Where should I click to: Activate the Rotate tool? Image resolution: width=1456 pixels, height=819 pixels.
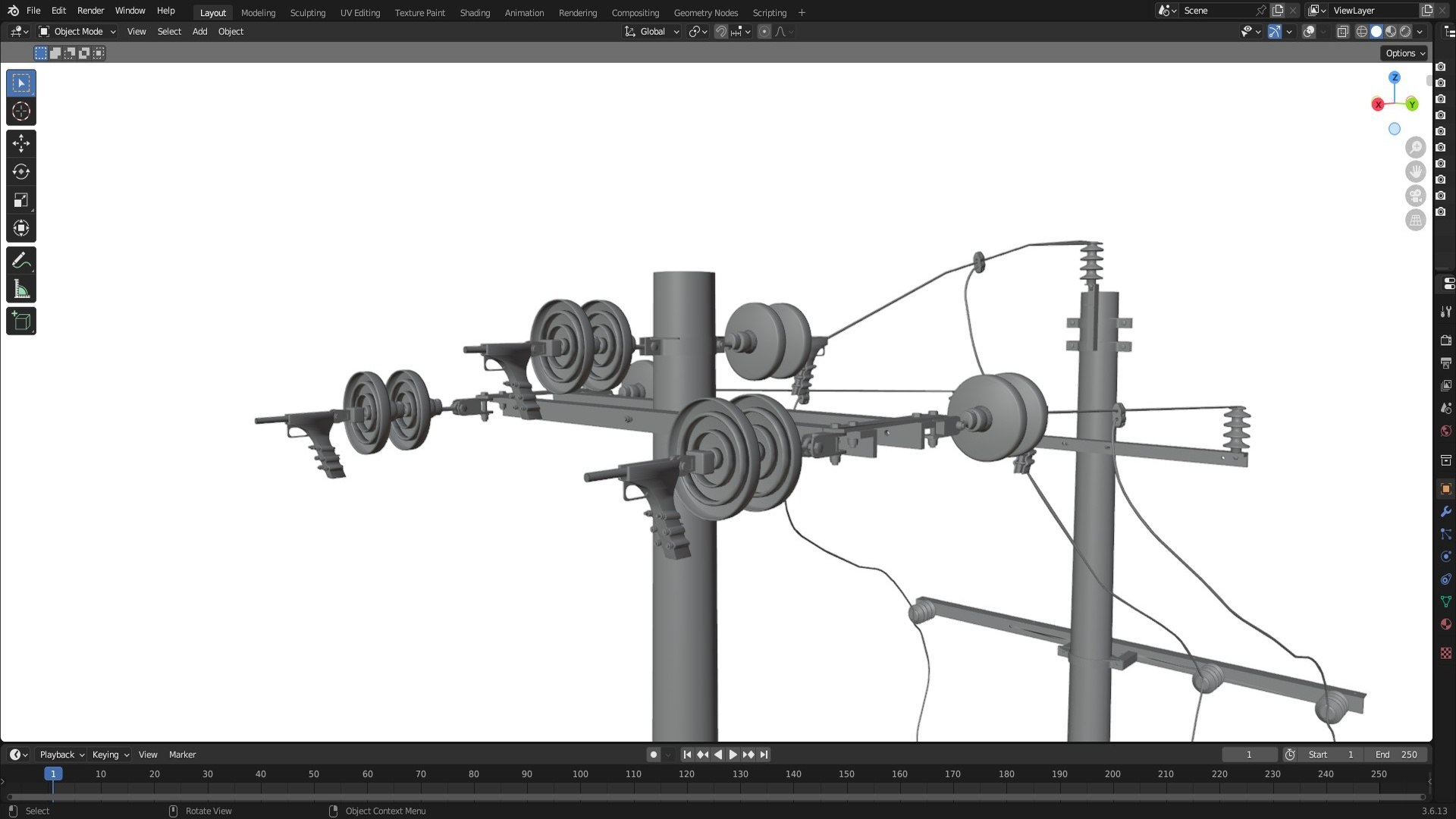[21, 171]
